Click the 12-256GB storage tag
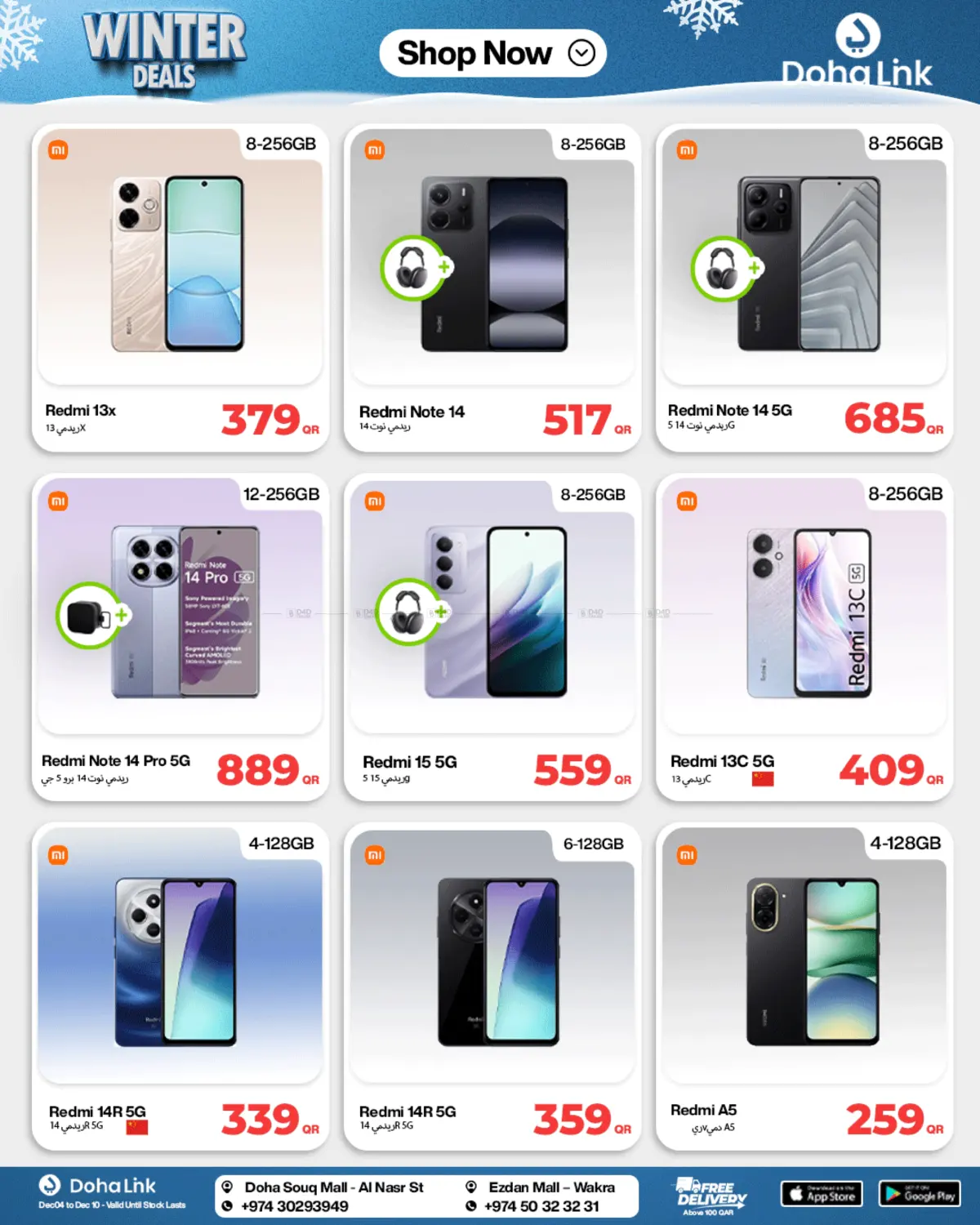The height and width of the screenshot is (1225, 980). click(x=281, y=494)
